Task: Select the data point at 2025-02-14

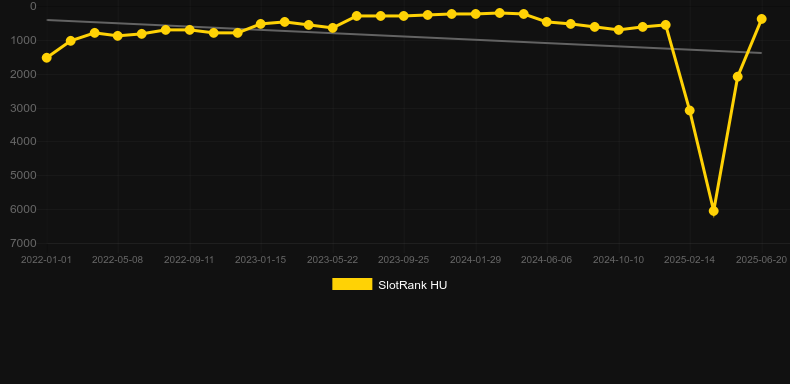Action: pos(690,110)
